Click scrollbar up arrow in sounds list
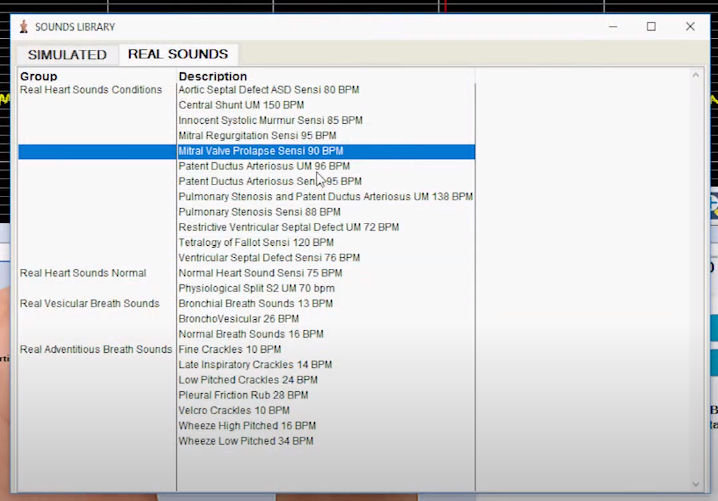This screenshot has height=501, width=718. 696,75
